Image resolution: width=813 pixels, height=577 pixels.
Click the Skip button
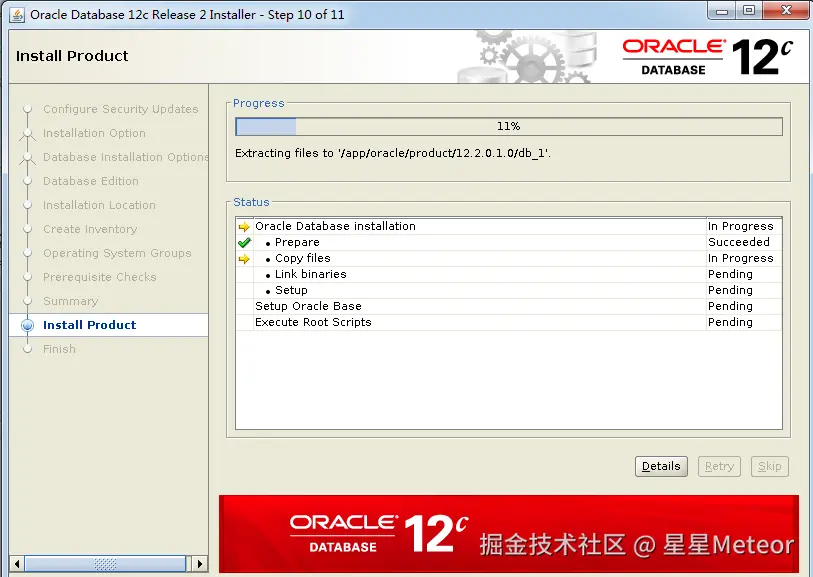[769, 466]
